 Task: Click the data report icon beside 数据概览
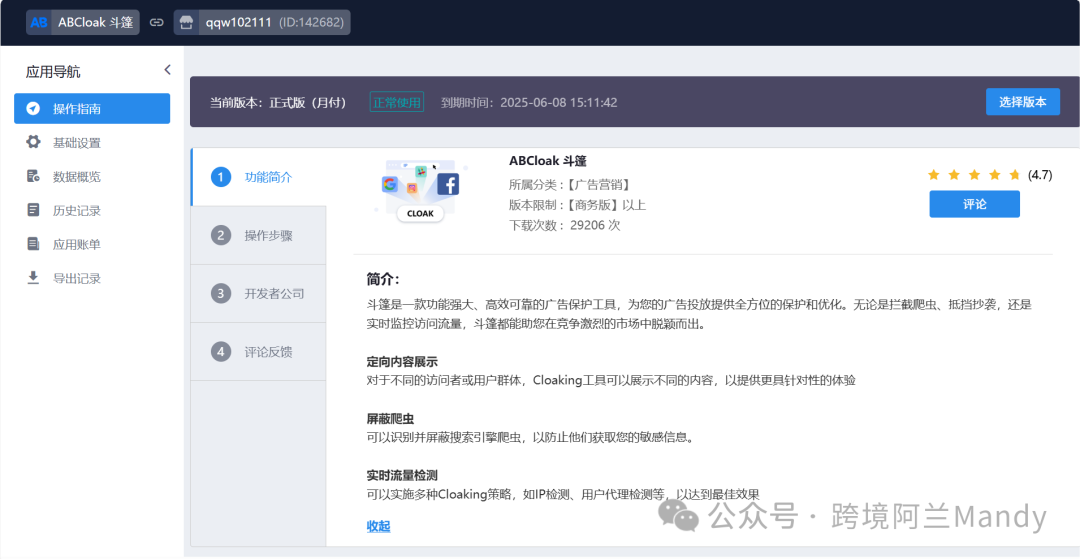pyautogui.click(x=33, y=176)
